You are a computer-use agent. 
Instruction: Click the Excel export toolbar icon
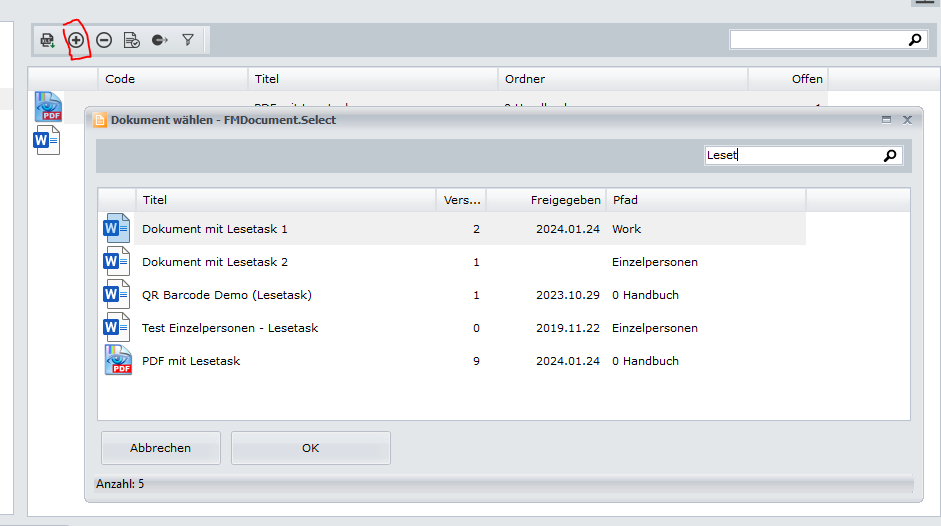[x=47, y=40]
